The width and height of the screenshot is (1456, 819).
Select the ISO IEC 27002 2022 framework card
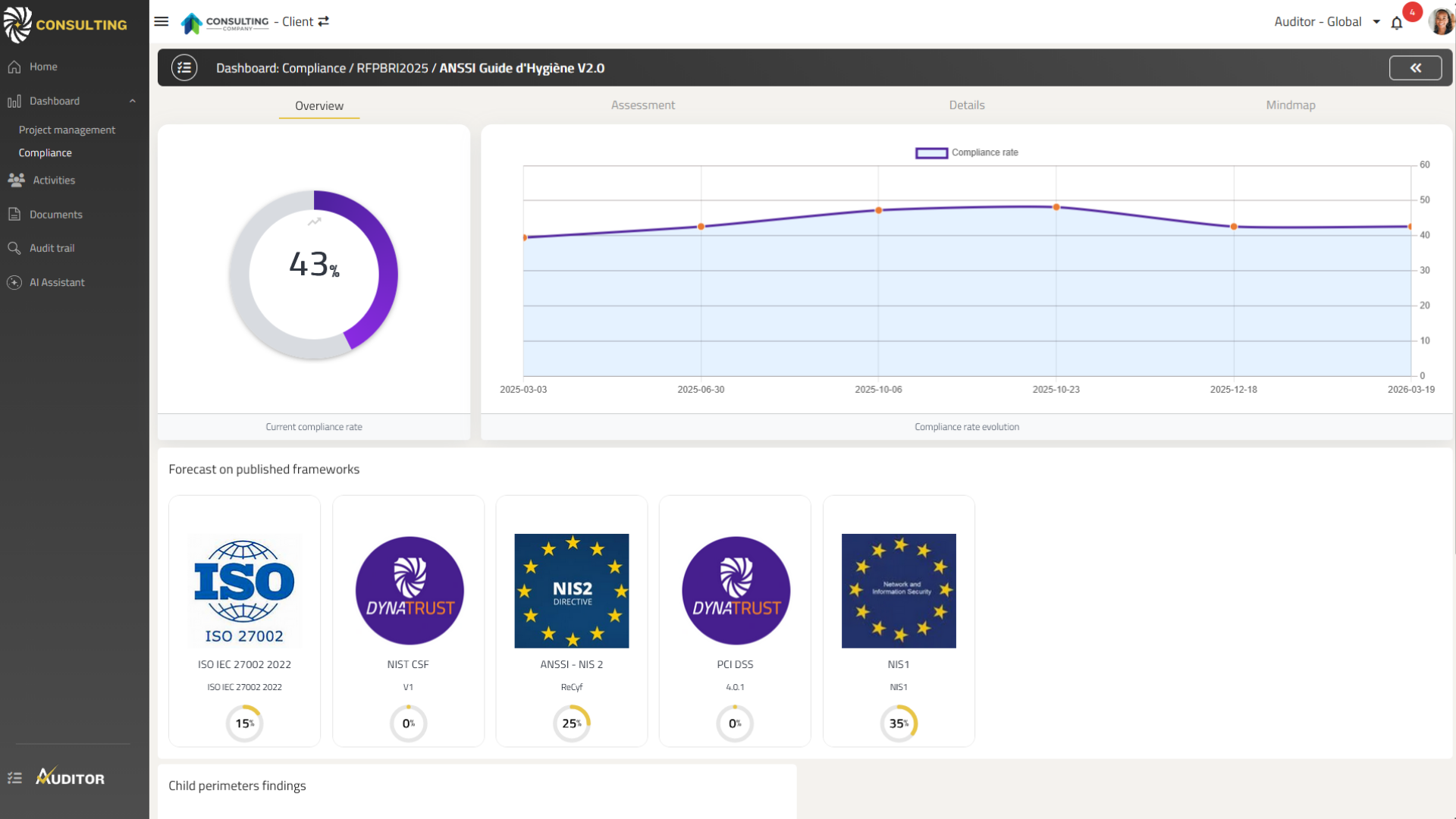pos(244,620)
